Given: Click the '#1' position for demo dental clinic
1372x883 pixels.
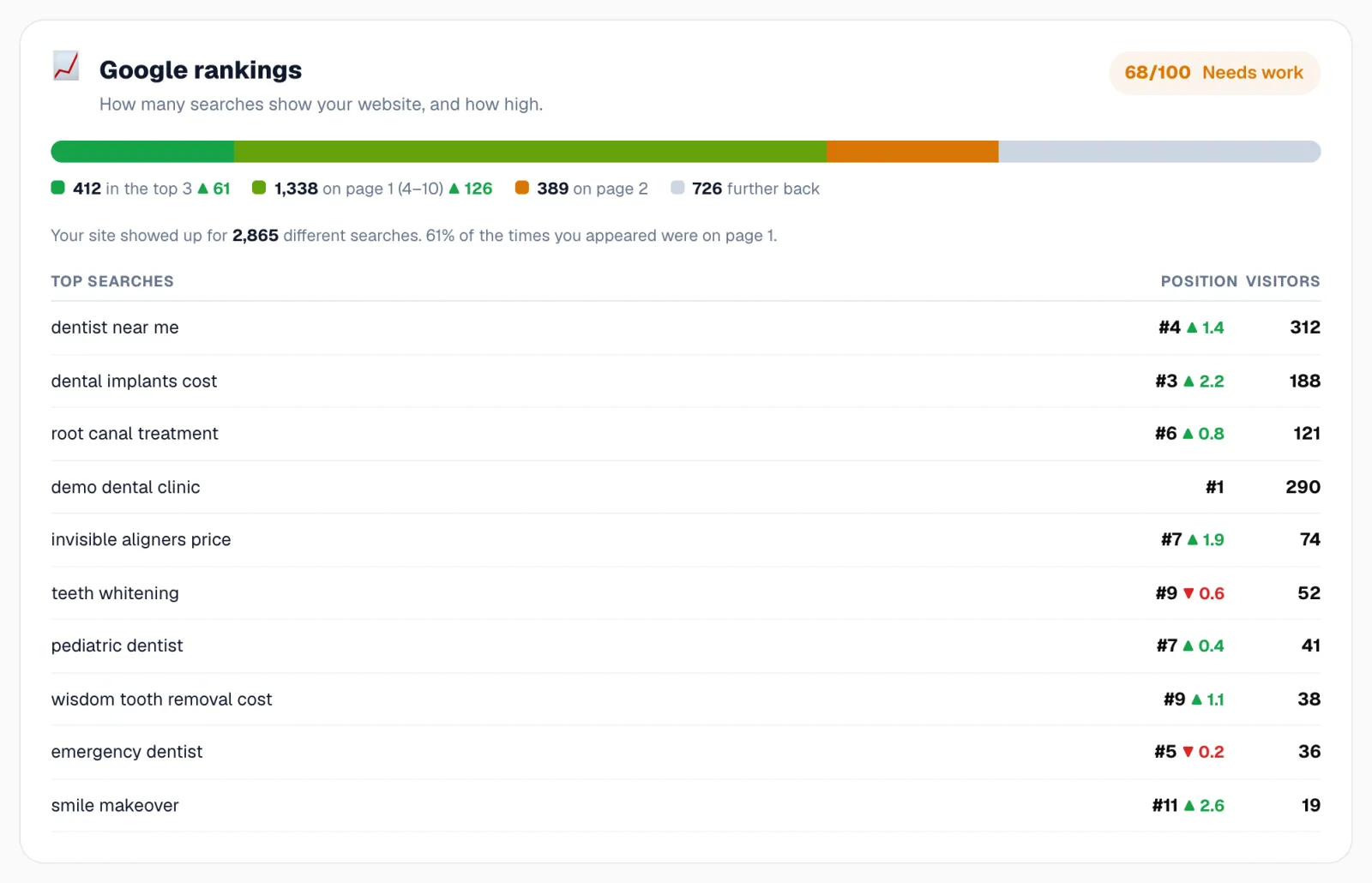Looking at the screenshot, I should coord(1214,487).
